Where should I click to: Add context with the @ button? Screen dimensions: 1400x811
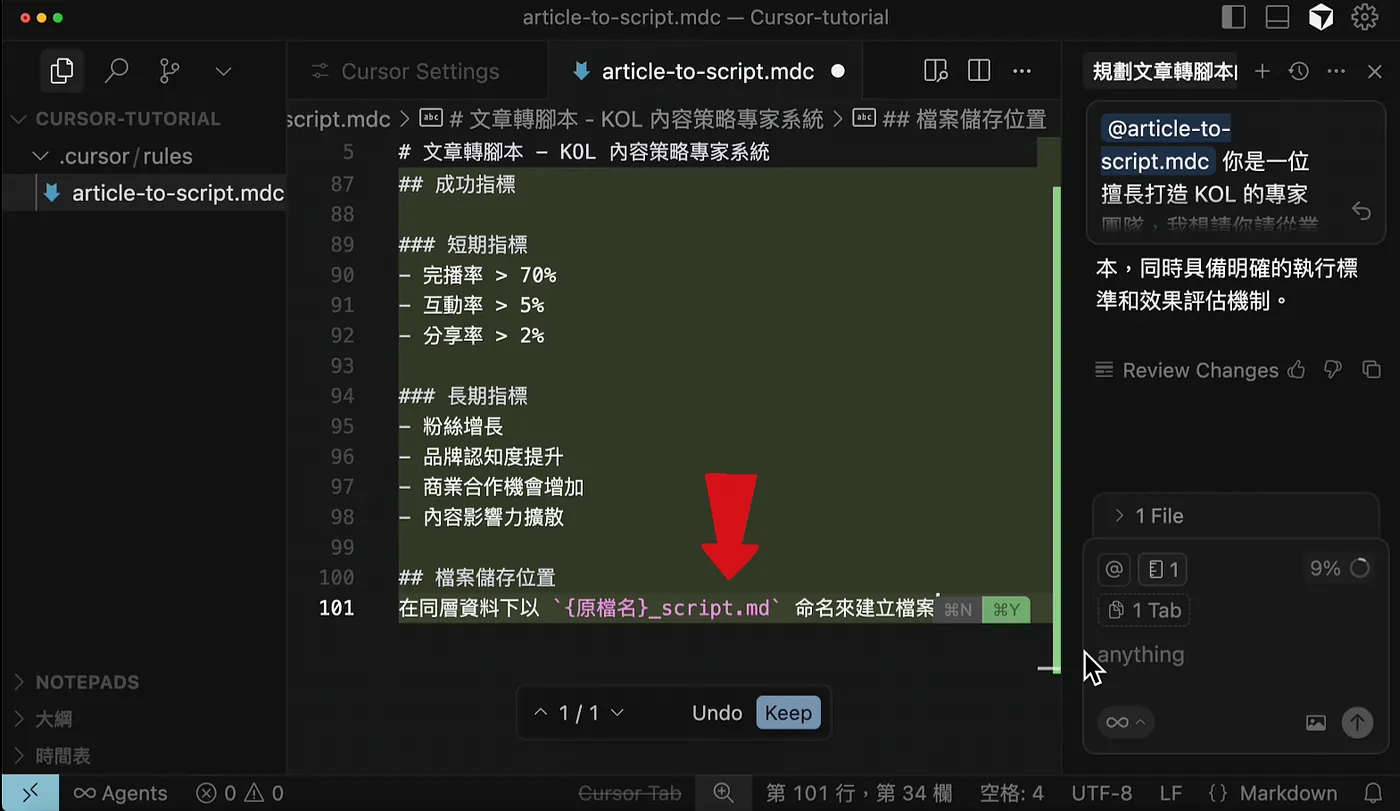(1114, 570)
